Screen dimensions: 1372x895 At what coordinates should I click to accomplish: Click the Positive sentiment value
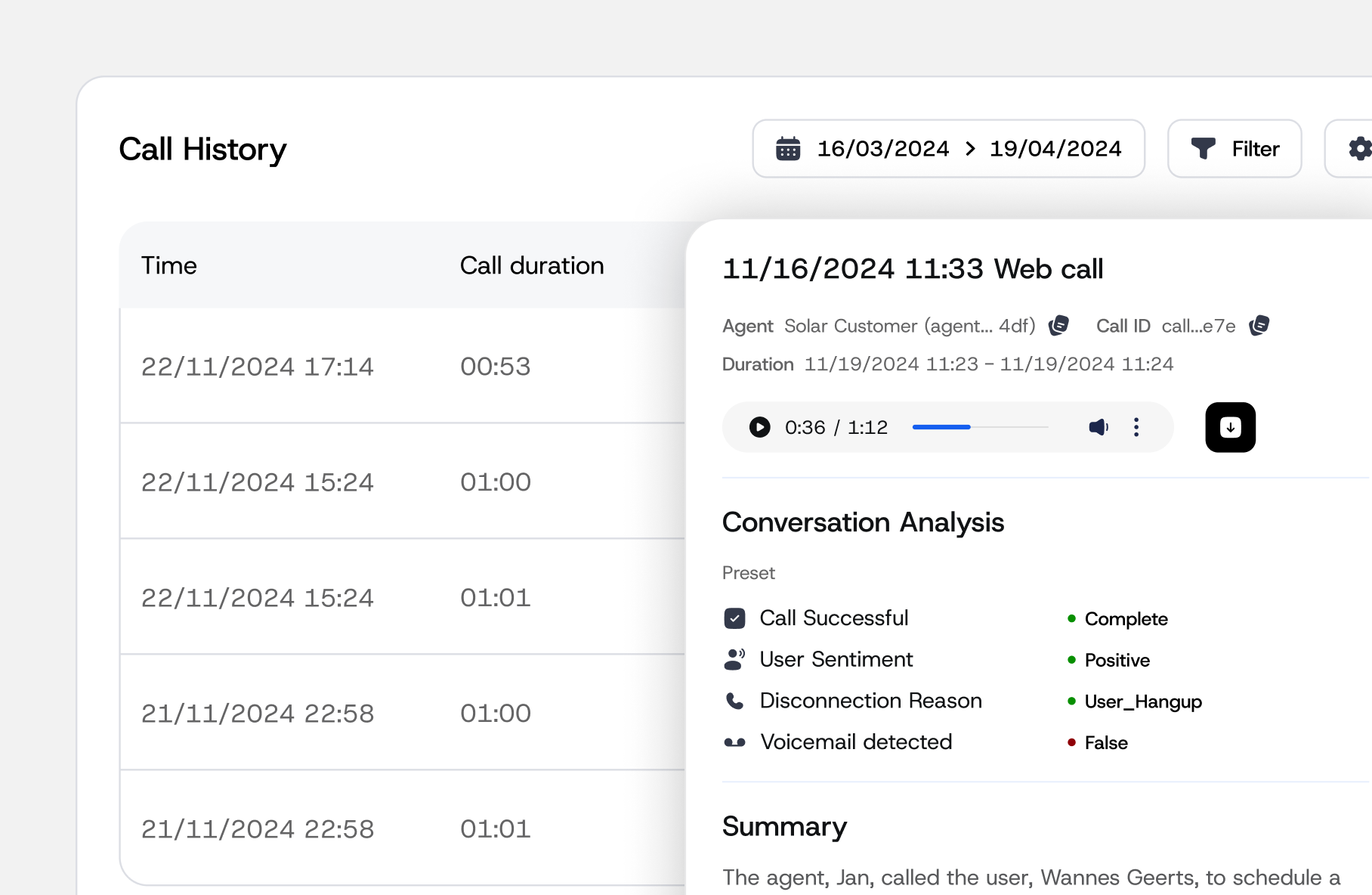pyautogui.click(x=1117, y=660)
